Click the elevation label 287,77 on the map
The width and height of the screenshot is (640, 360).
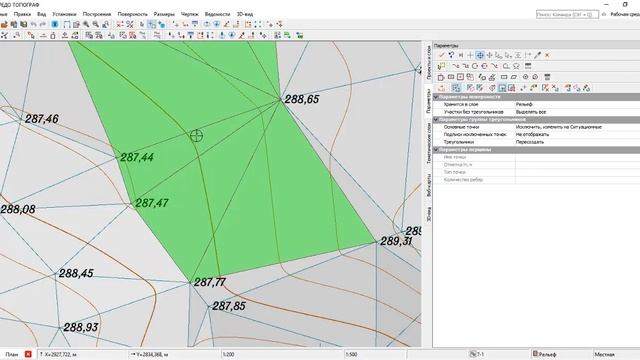209,282
